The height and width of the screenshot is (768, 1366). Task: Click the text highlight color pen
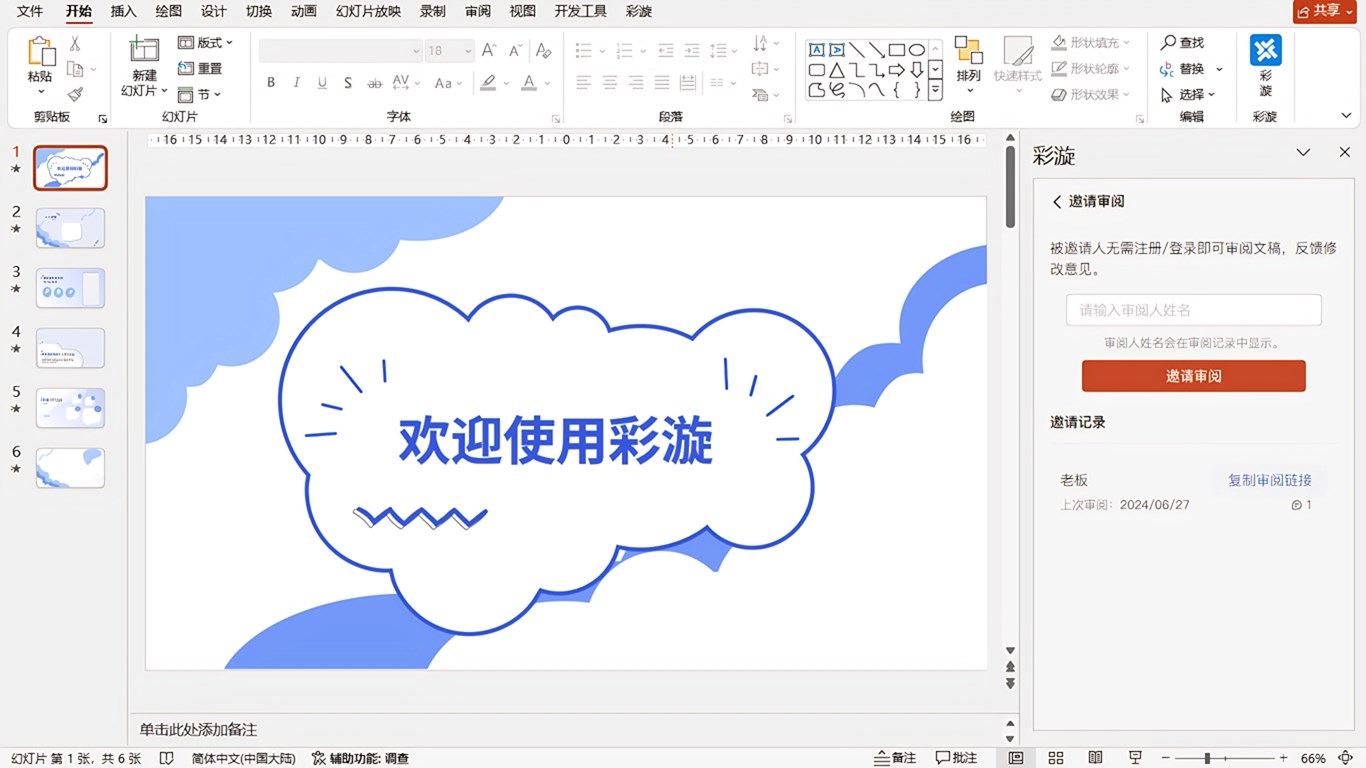coord(488,83)
